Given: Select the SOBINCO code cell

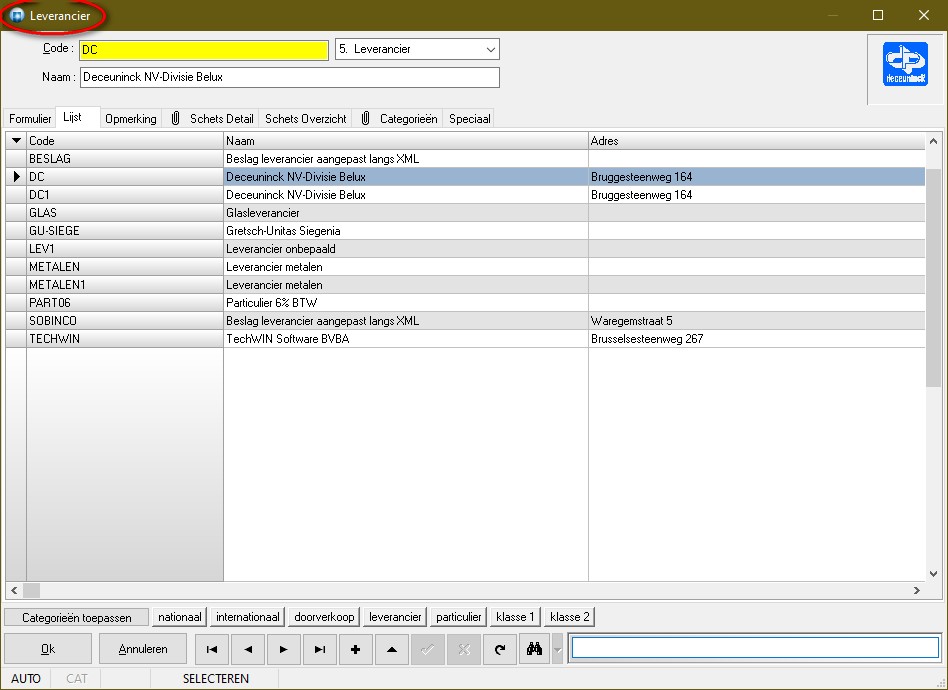Looking at the screenshot, I should tap(125, 321).
